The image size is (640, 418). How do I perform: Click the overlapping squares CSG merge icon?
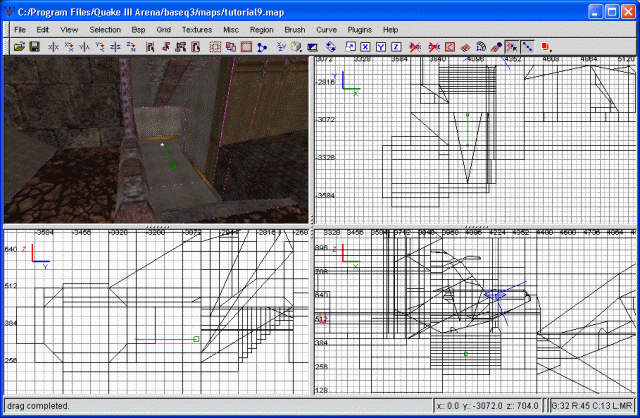231,47
